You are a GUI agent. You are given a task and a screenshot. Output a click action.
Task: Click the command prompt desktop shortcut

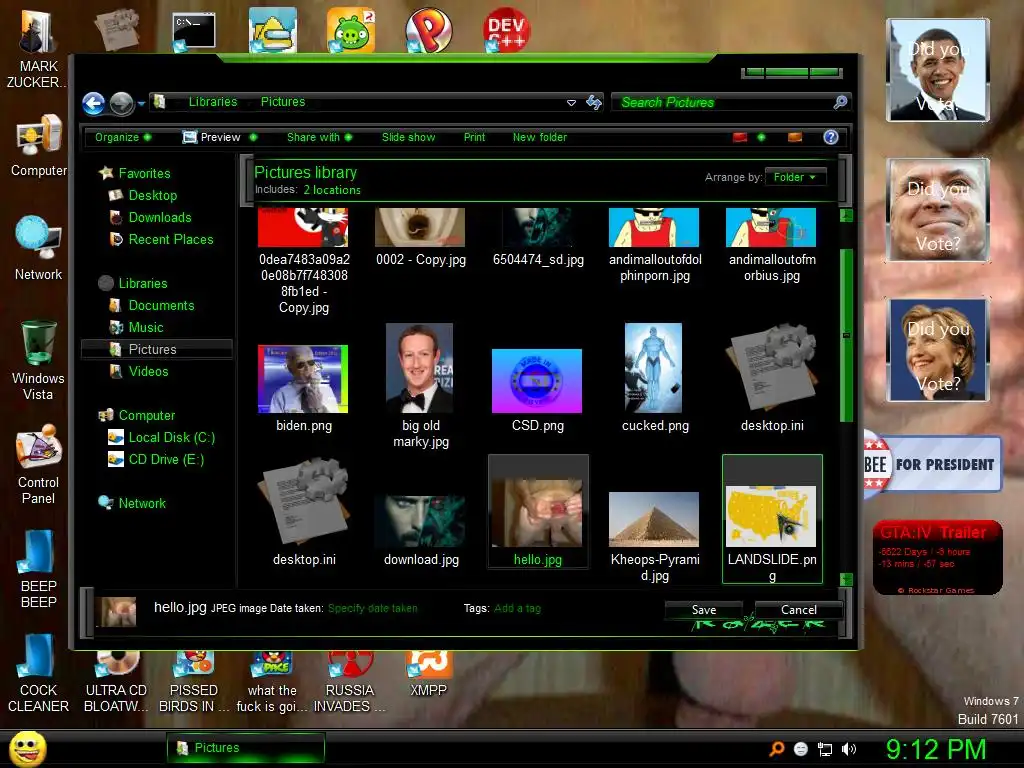[x=194, y=31]
